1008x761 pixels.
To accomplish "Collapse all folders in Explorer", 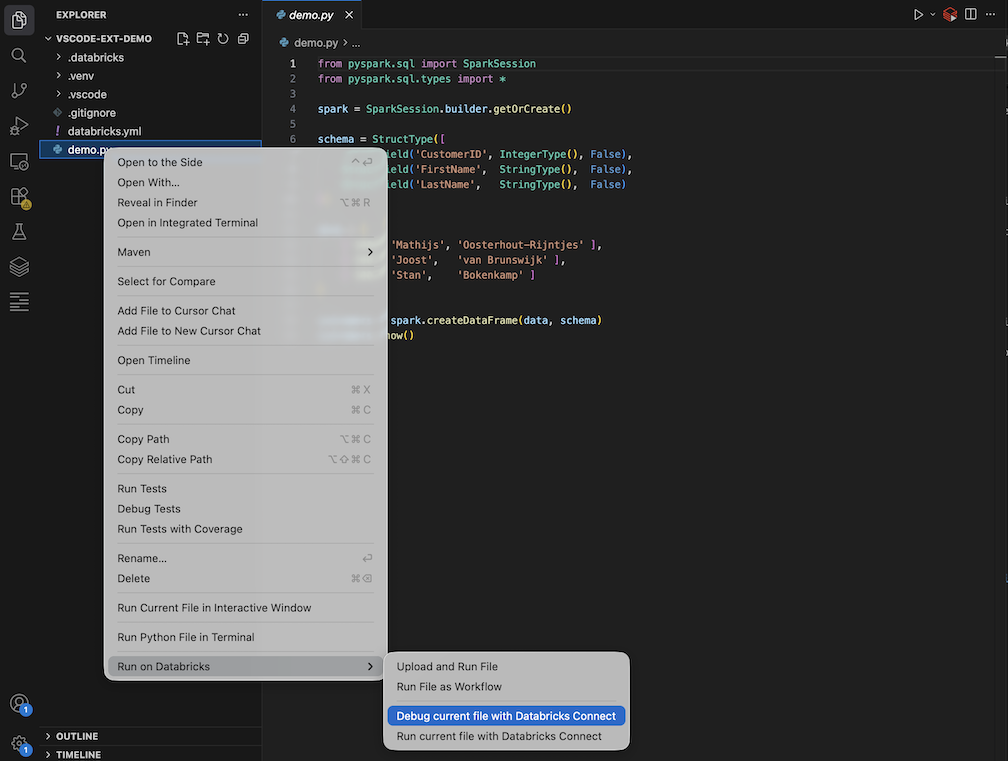I will click(x=243, y=39).
